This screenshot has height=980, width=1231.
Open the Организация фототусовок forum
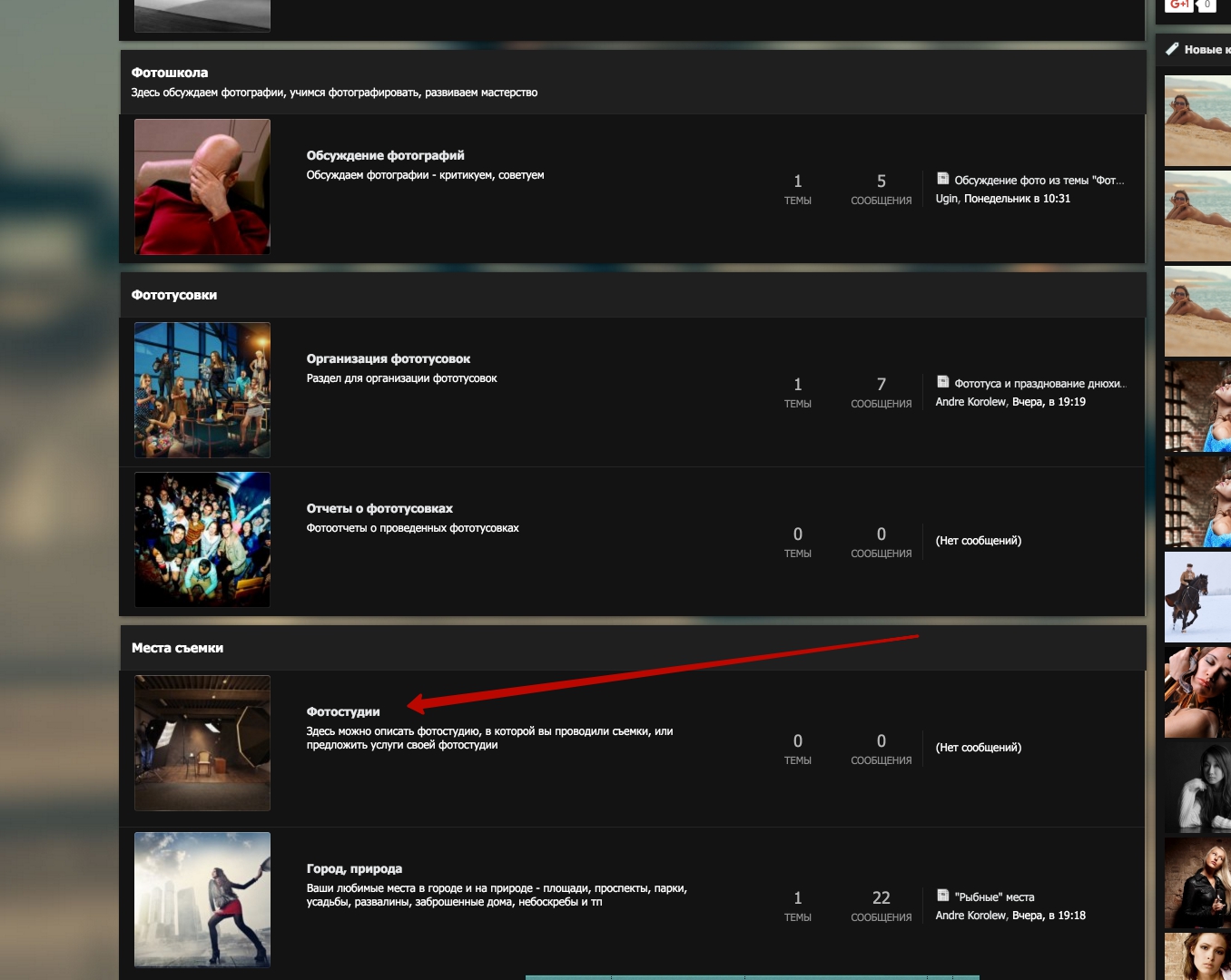(388, 358)
